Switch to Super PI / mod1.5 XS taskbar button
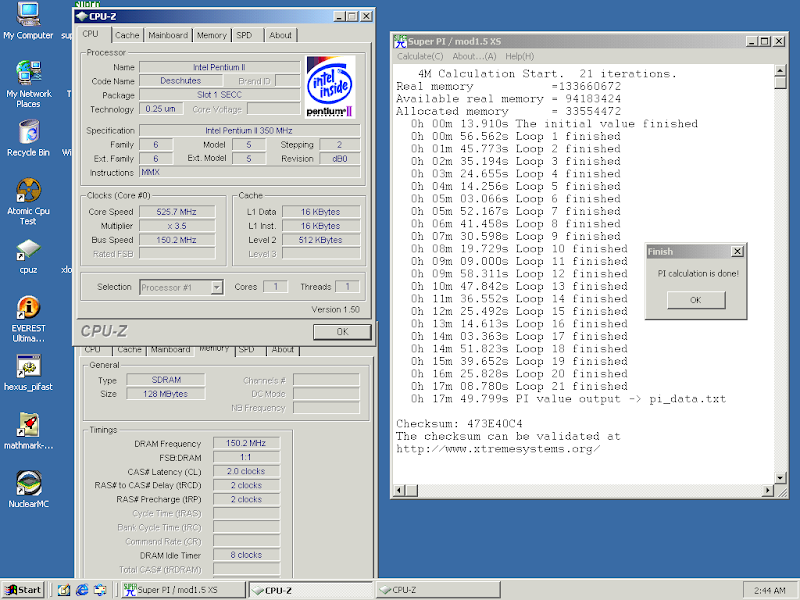This screenshot has width=800, height=600. tap(184, 590)
